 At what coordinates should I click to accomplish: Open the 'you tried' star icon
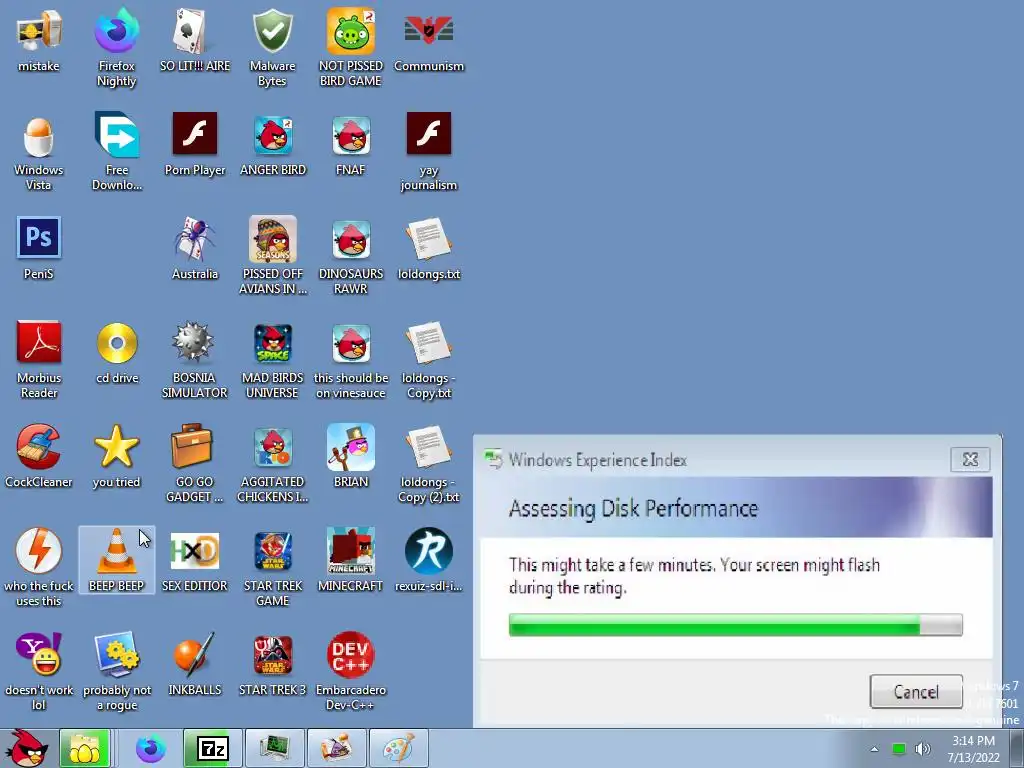[116, 456]
